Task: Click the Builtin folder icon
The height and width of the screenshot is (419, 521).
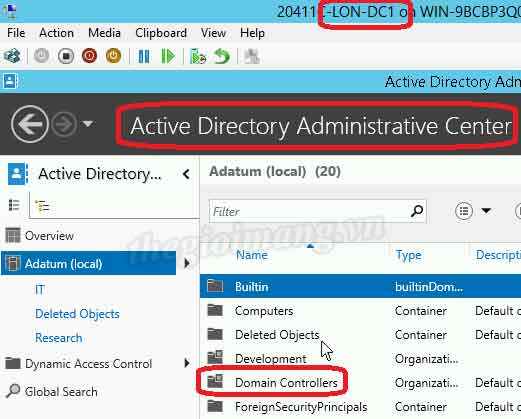Action: pyautogui.click(x=215, y=286)
